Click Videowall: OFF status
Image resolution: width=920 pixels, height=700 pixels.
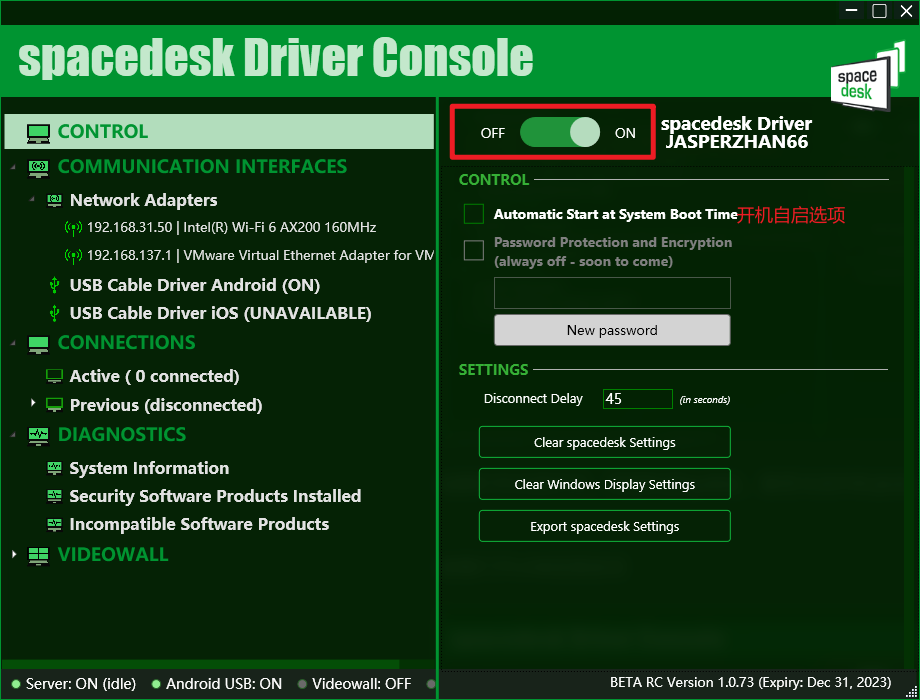click(x=361, y=684)
